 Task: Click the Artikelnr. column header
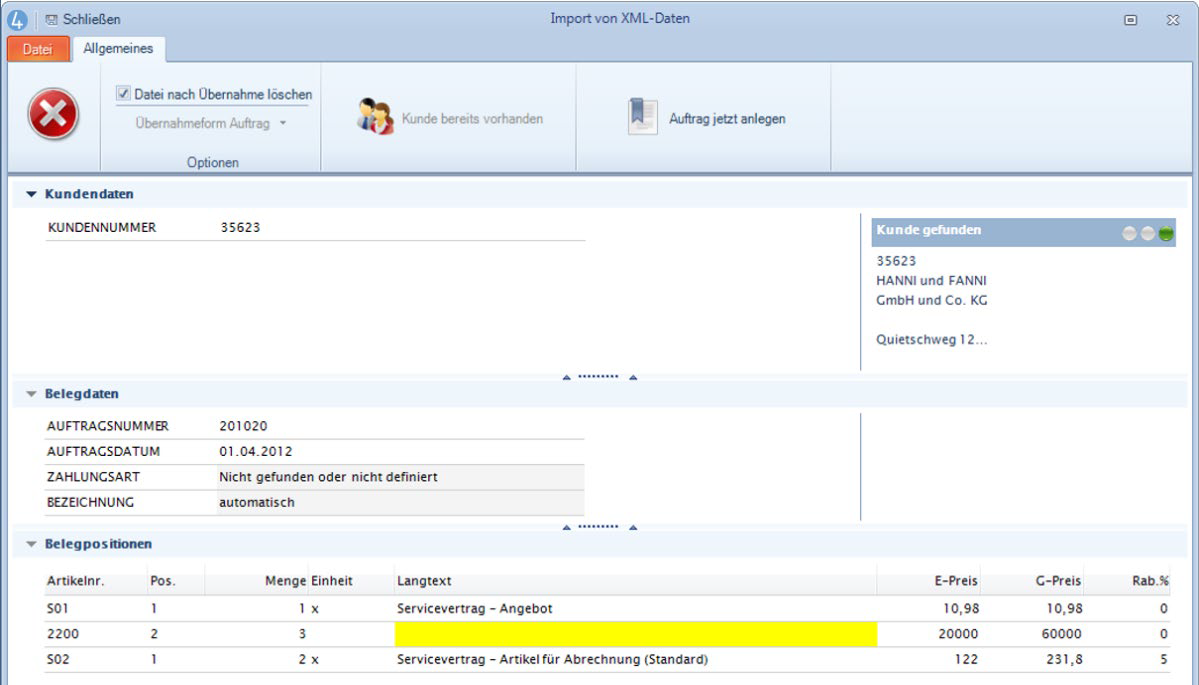pyautogui.click(x=75, y=581)
